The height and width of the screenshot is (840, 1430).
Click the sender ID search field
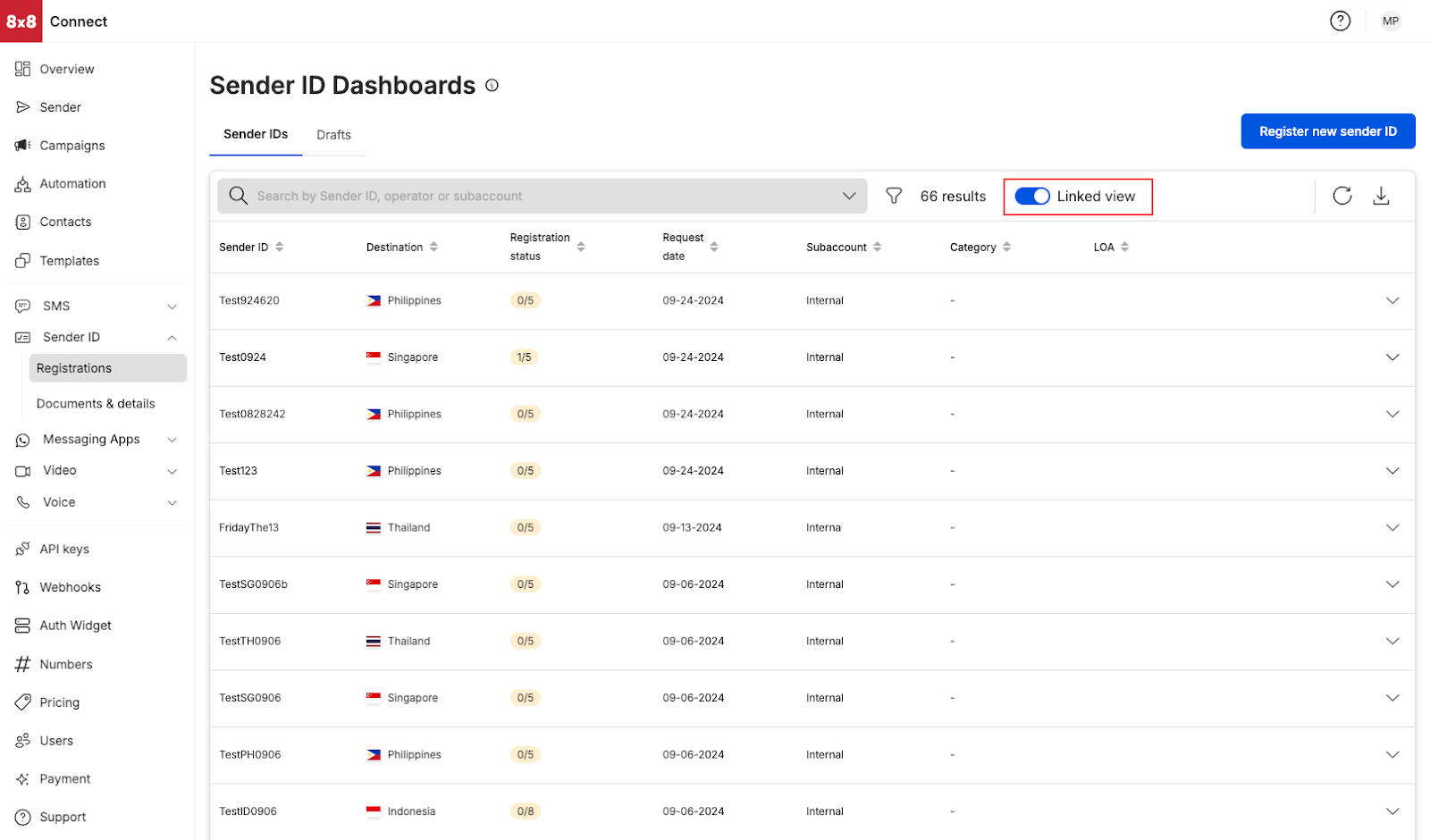pyautogui.click(x=536, y=196)
